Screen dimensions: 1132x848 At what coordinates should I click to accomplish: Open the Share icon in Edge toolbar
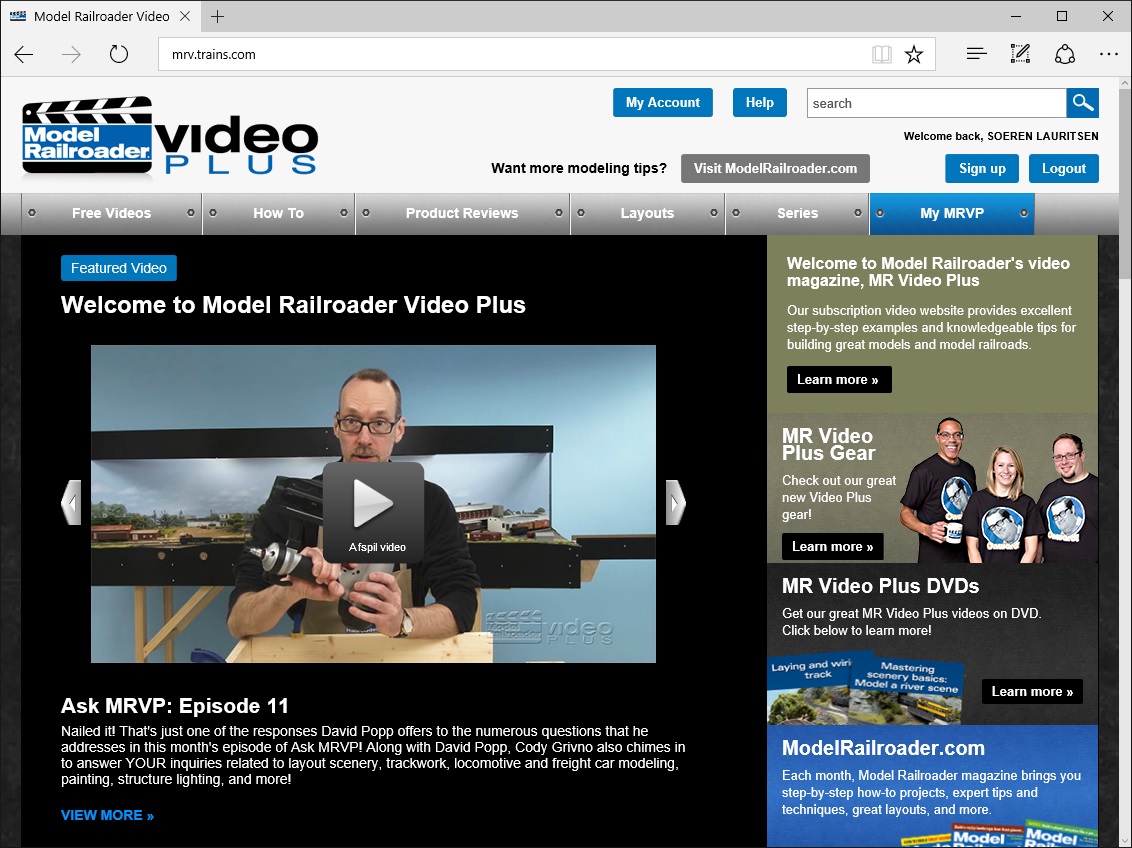(1065, 54)
